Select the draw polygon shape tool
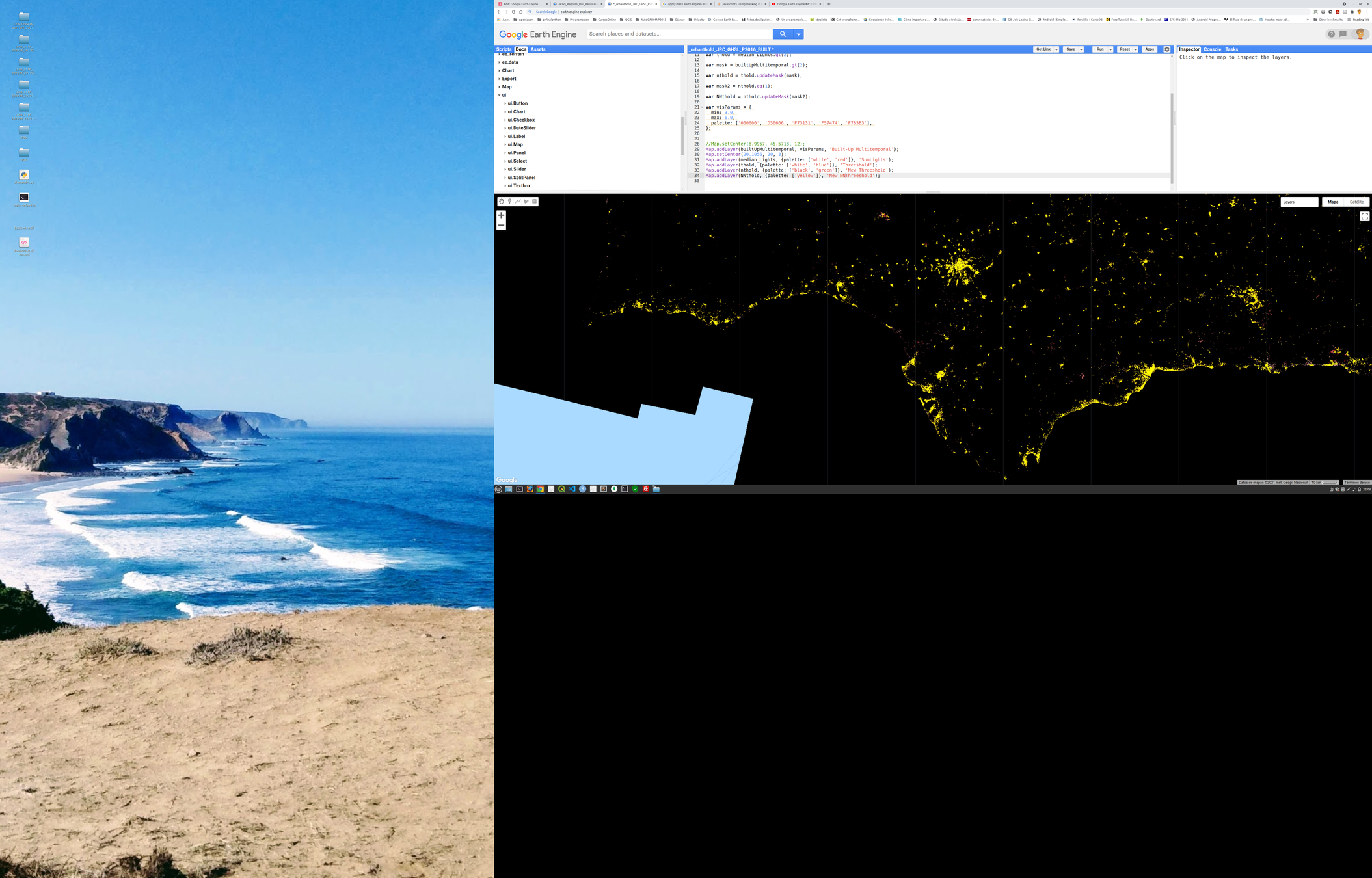 pyautogui.click(x=526, y=202)
